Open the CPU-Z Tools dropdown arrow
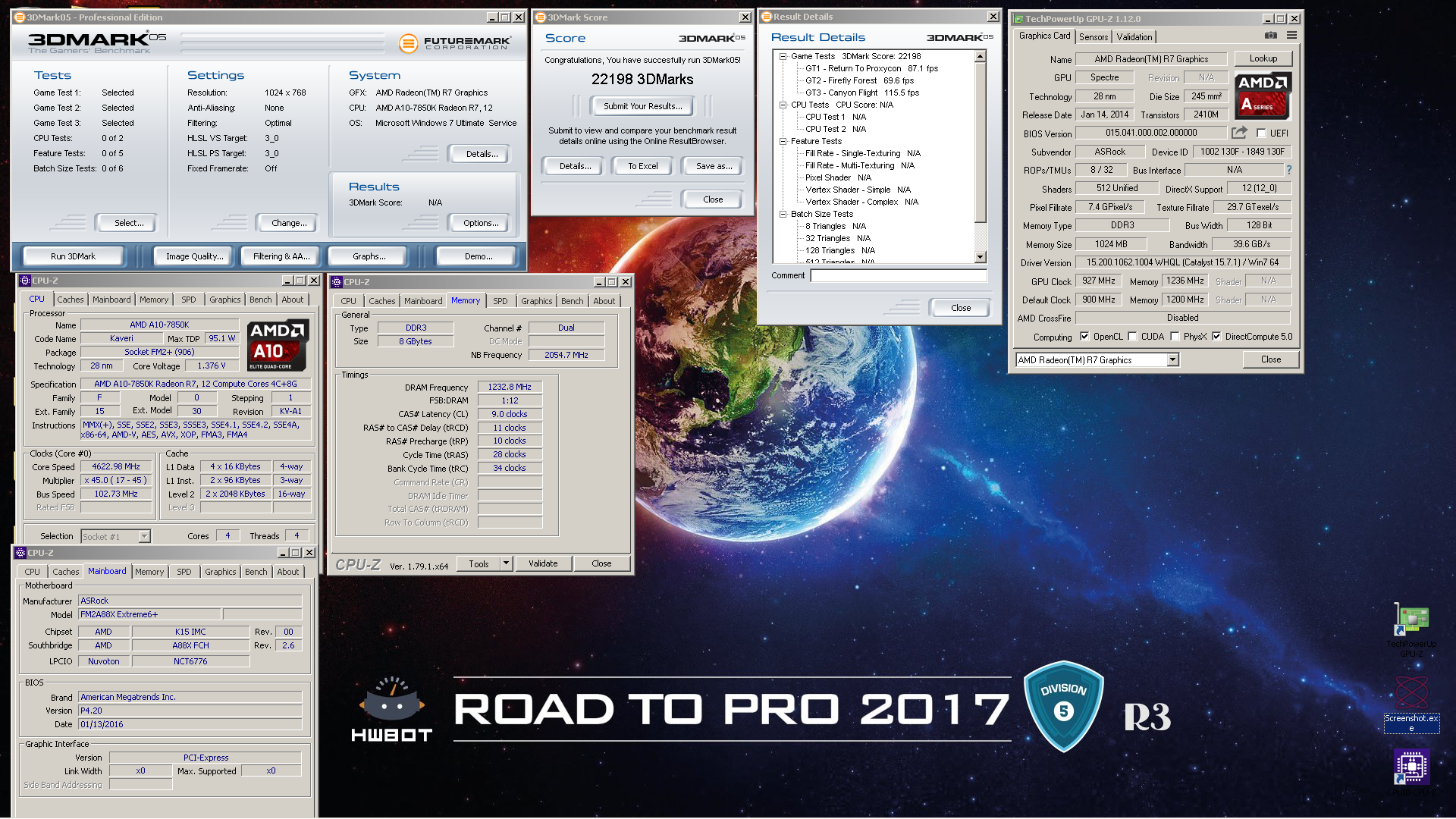Viewport: 1456px width, 819px height. click(507, 563)
